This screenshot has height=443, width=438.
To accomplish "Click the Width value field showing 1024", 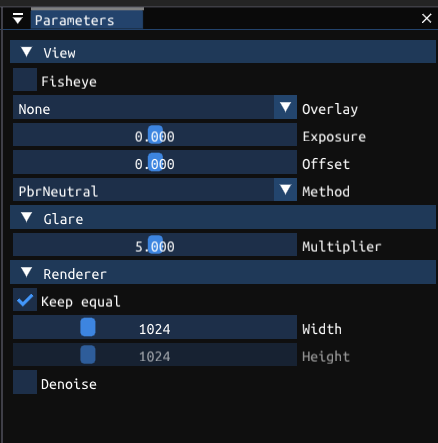I will coord(155,327).
